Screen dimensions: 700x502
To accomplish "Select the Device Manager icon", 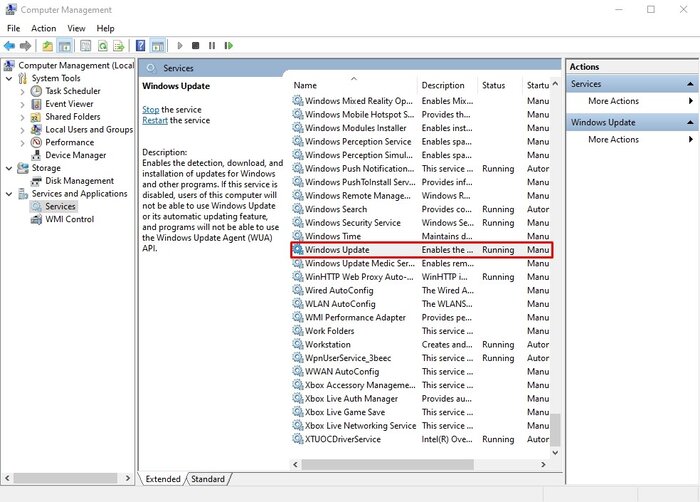I will pyautogui.click(x=36, y=155).
